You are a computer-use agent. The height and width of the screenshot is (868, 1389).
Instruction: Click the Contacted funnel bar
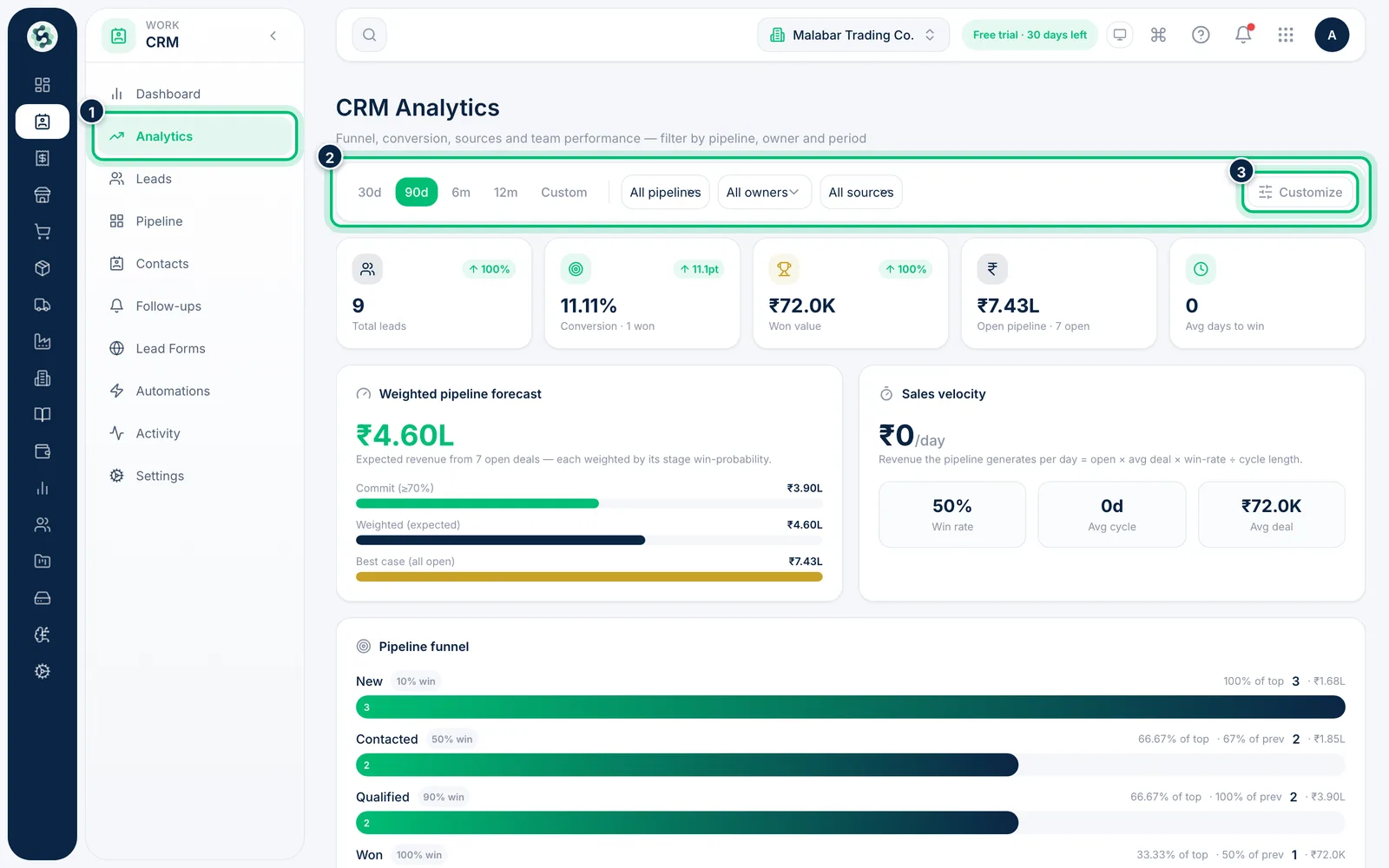(x=687, y=765)
